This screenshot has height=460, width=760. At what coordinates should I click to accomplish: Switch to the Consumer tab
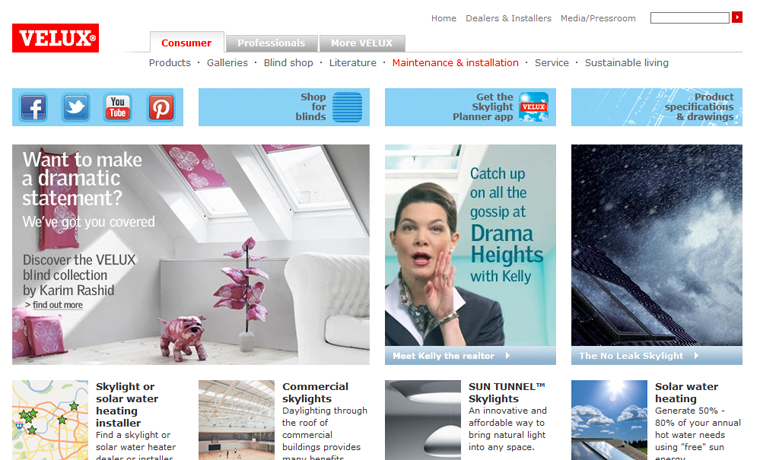[x=187, y=43]
